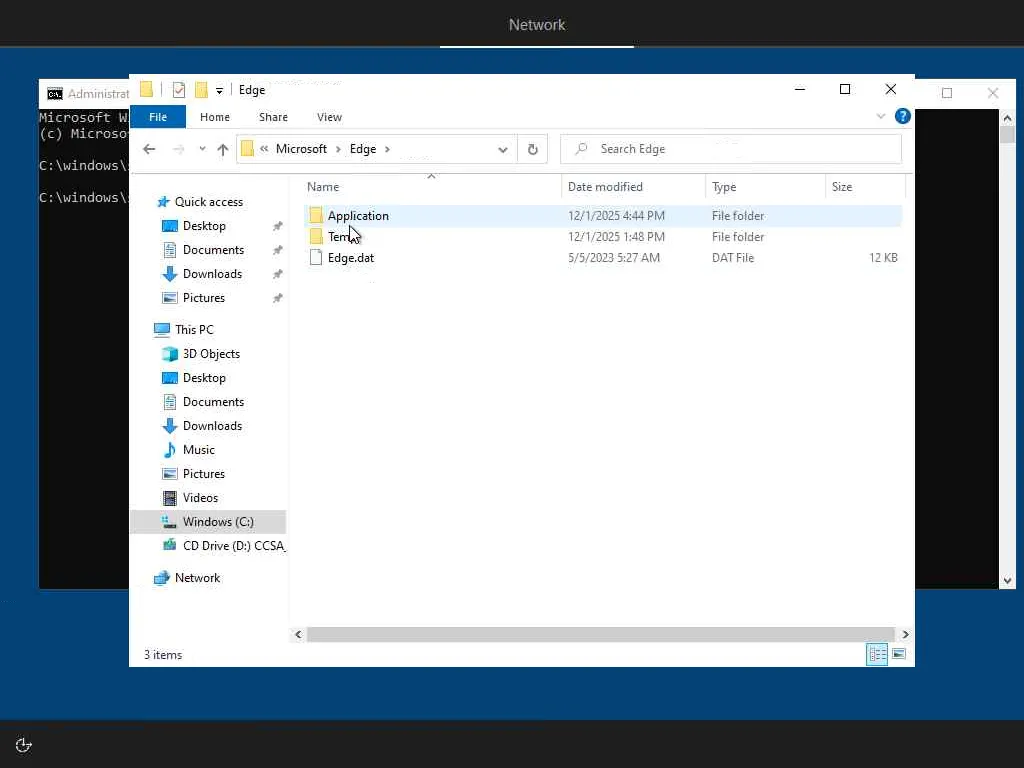Go up one folder level

tap(223, 149)
